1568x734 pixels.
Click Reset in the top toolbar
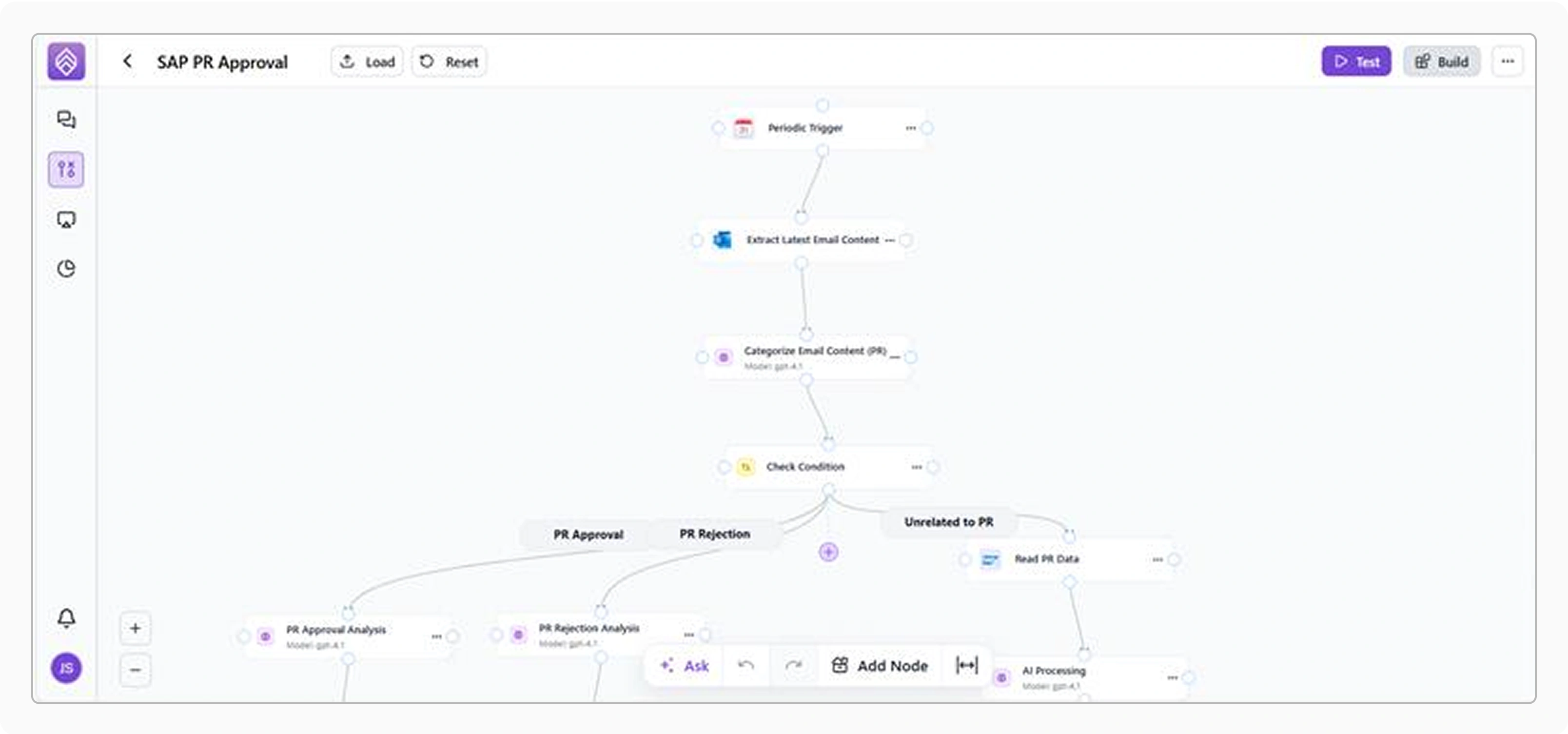coord(449,61)
